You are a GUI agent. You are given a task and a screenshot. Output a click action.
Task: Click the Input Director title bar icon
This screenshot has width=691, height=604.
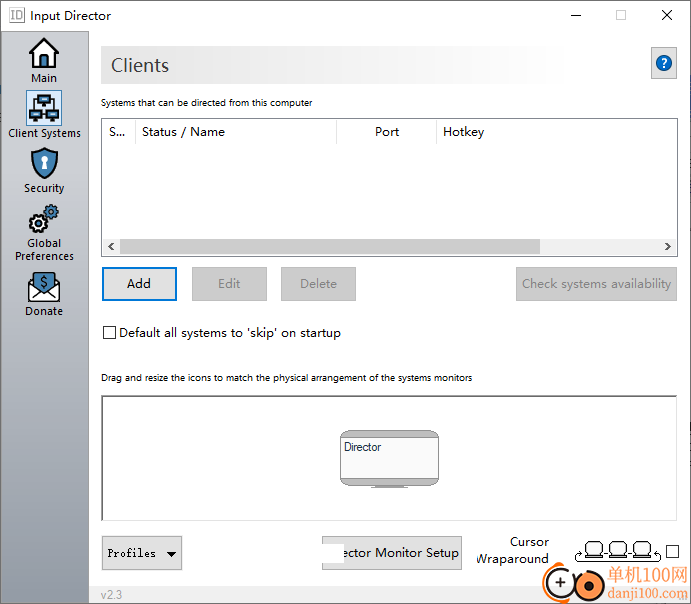(17, 15)
